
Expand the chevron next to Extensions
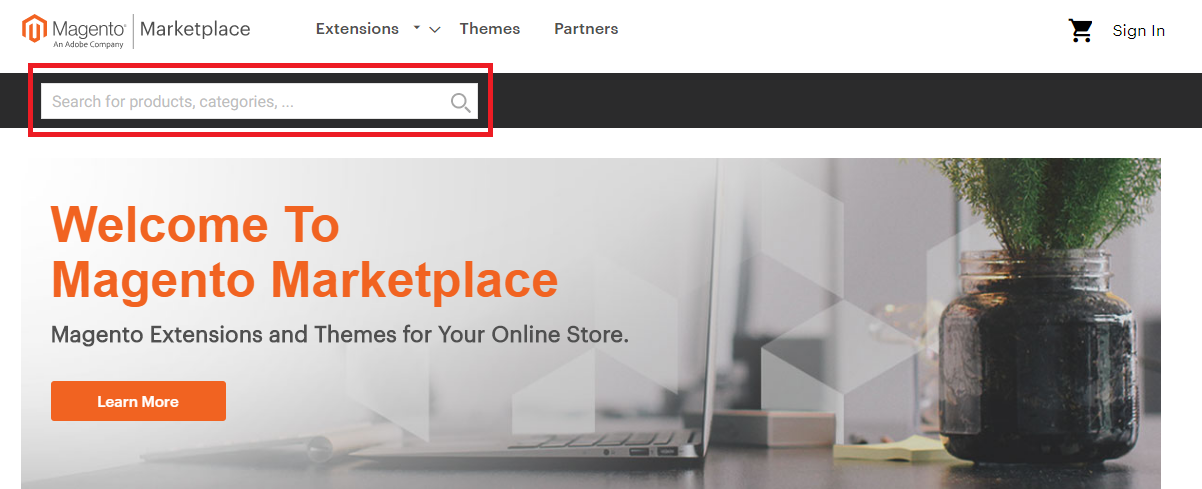click(434, 30)
